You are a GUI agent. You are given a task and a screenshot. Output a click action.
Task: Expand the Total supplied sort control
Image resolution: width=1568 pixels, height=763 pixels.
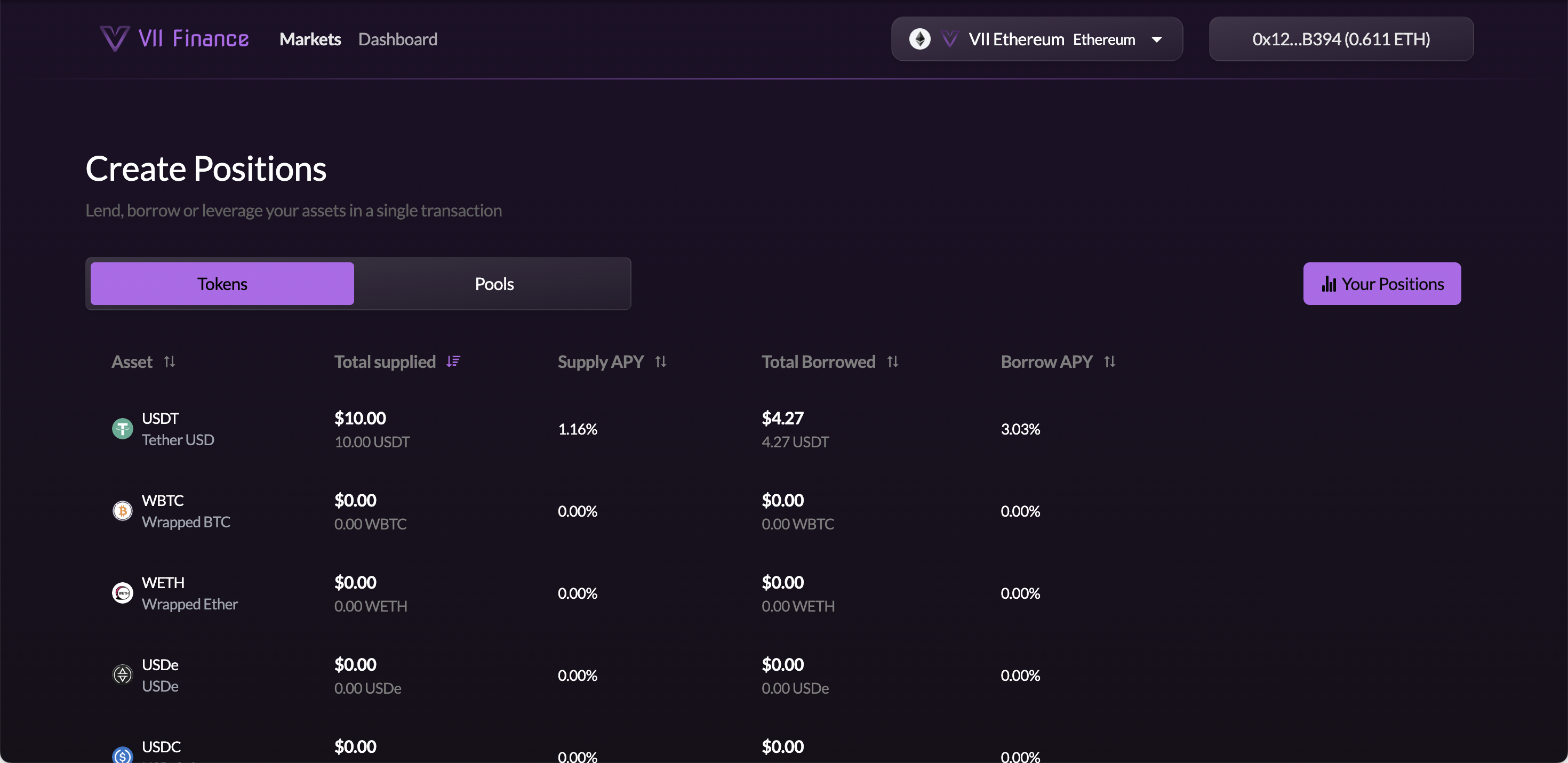pos(453,362)
